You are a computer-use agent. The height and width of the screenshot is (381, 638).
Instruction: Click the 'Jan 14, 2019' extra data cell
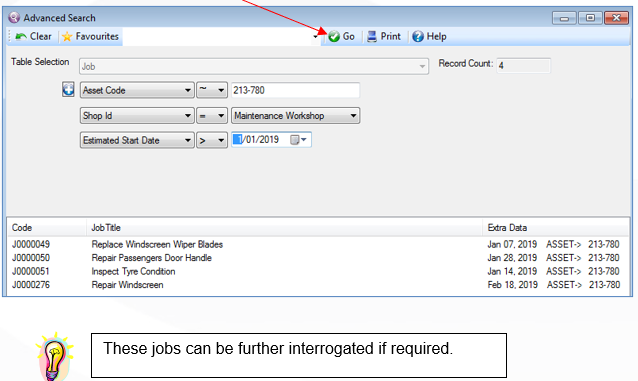pos(512,271)
